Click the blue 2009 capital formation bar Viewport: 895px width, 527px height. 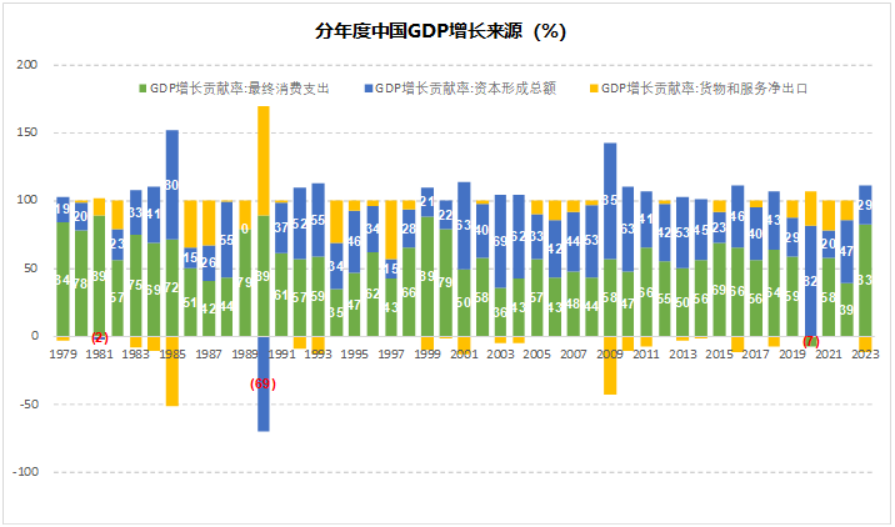pyautogui.click(x=610, y=201)
